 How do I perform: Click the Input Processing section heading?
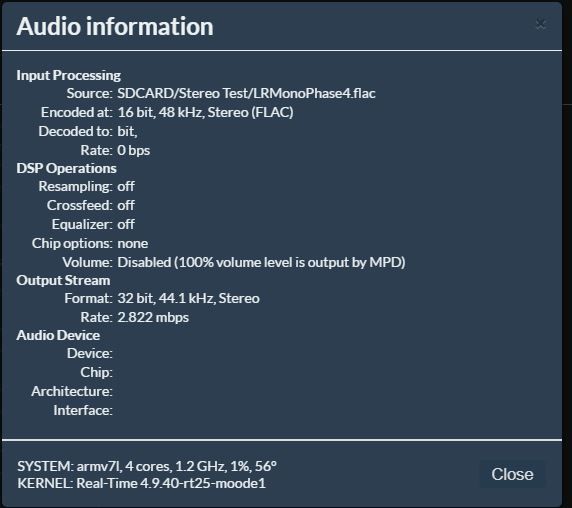(x=69, y=75)
